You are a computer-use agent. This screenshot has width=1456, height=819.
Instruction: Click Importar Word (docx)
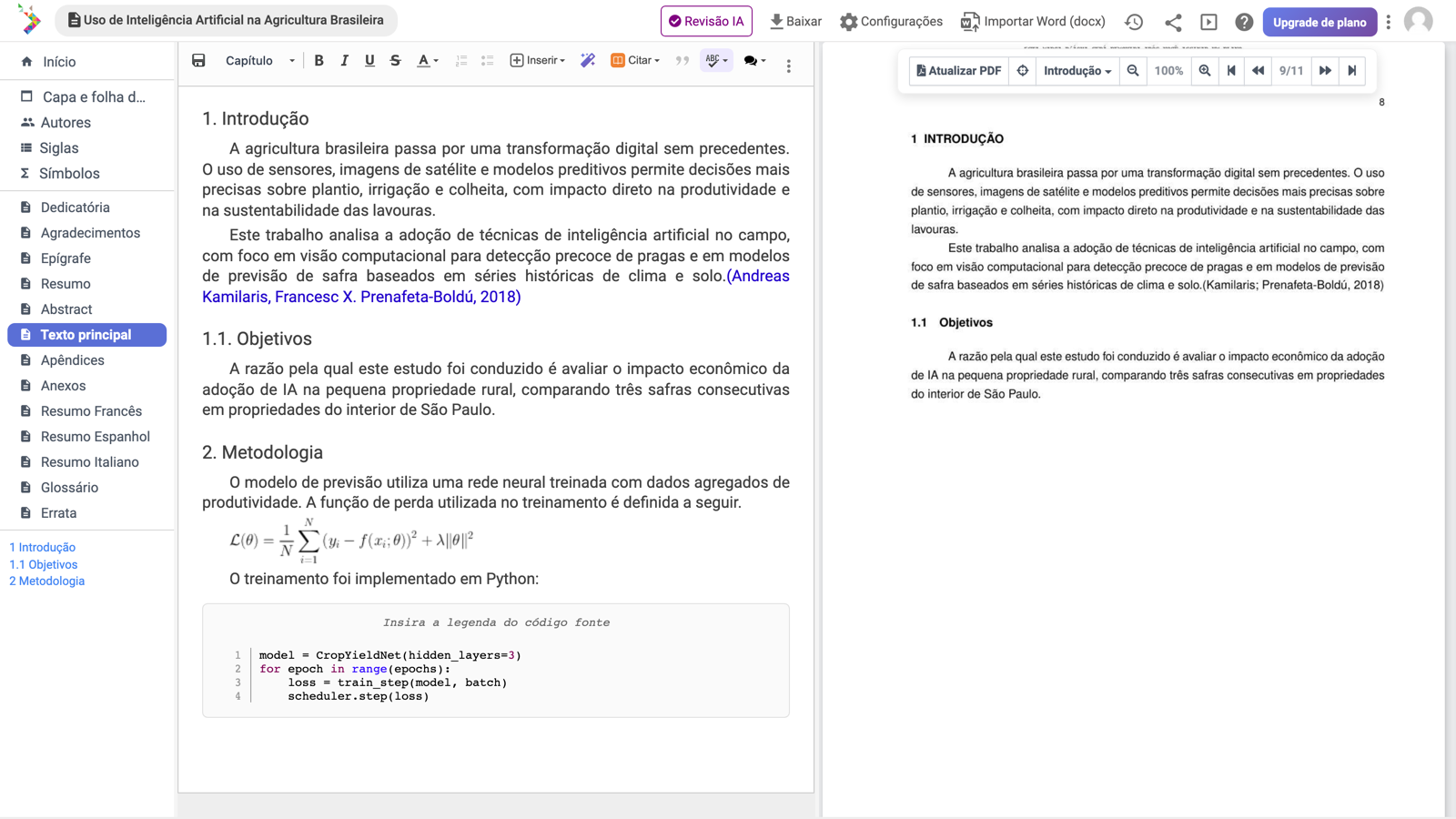tap(1033, 21)
